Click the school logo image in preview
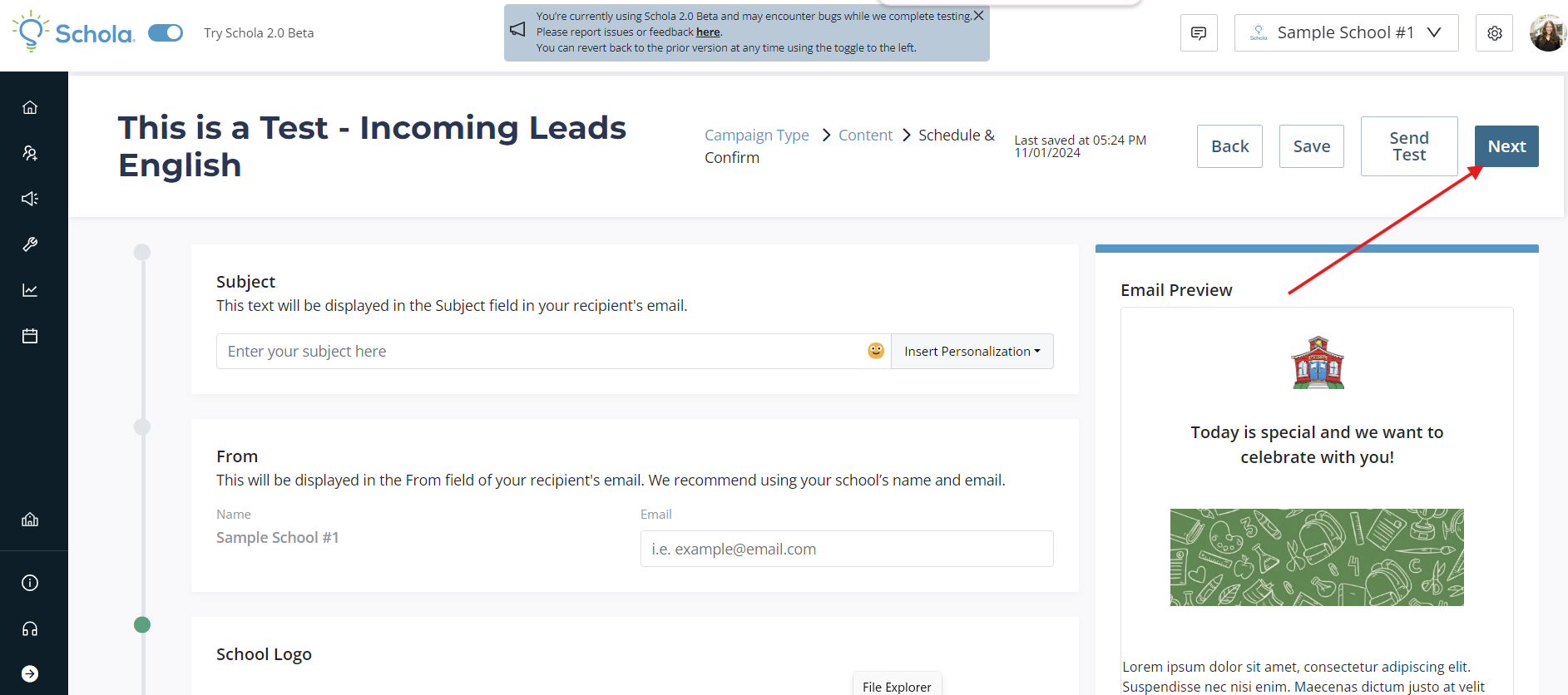1568x695 pixels. point(1318,362)
